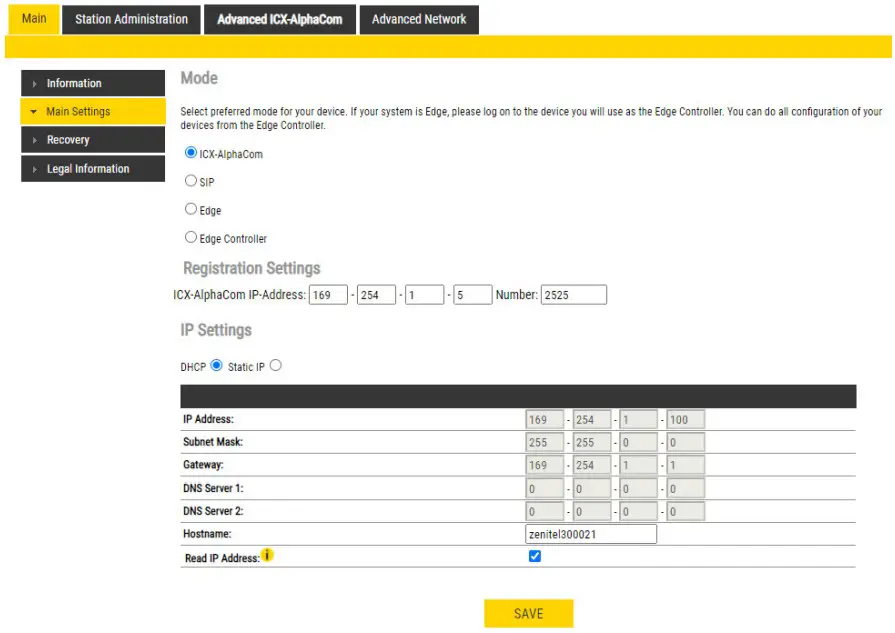Screen dimensions: 895x633
Task: Open the Information menu item
Action: [x=93, y=83]
